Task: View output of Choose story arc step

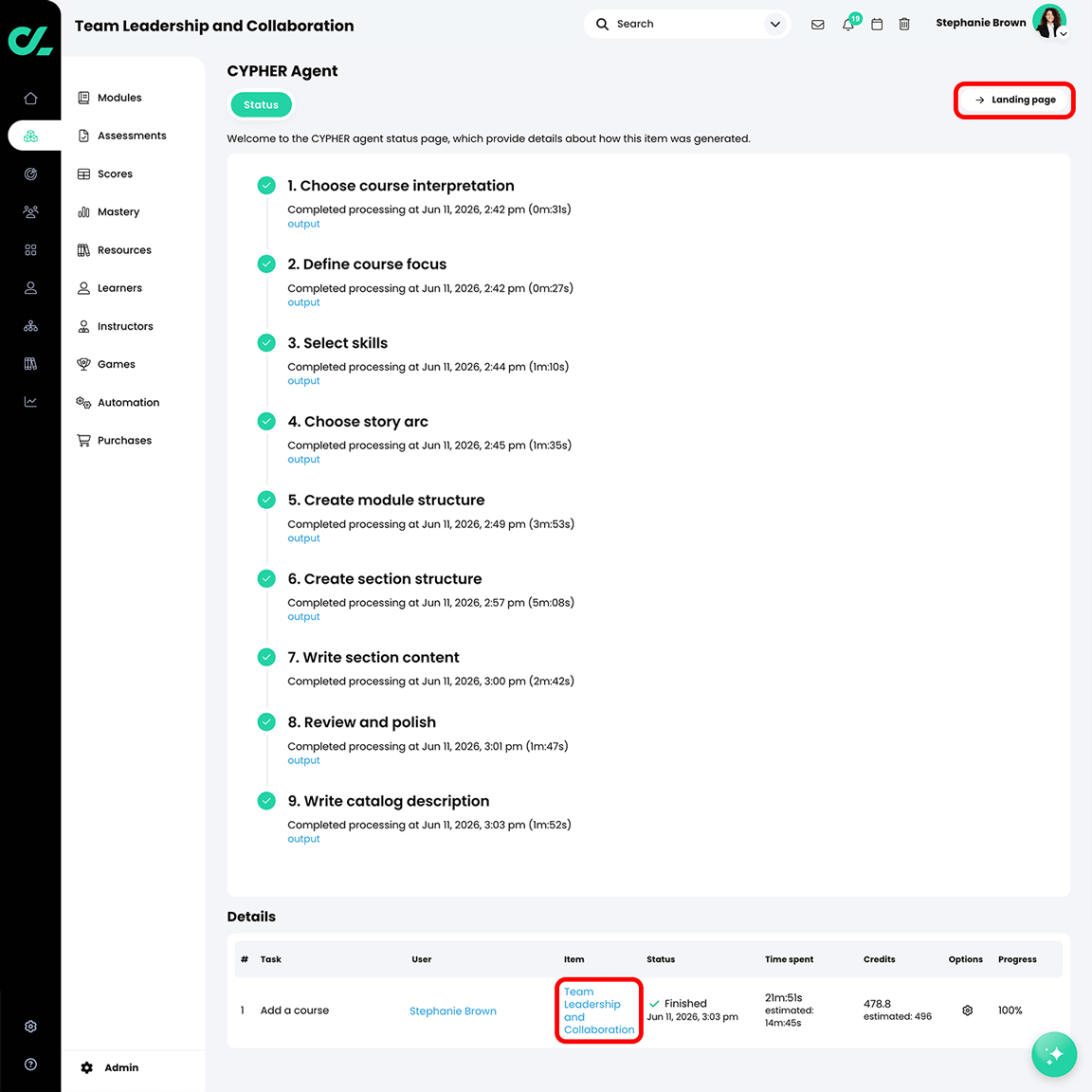Action: [x=303, y=460]
